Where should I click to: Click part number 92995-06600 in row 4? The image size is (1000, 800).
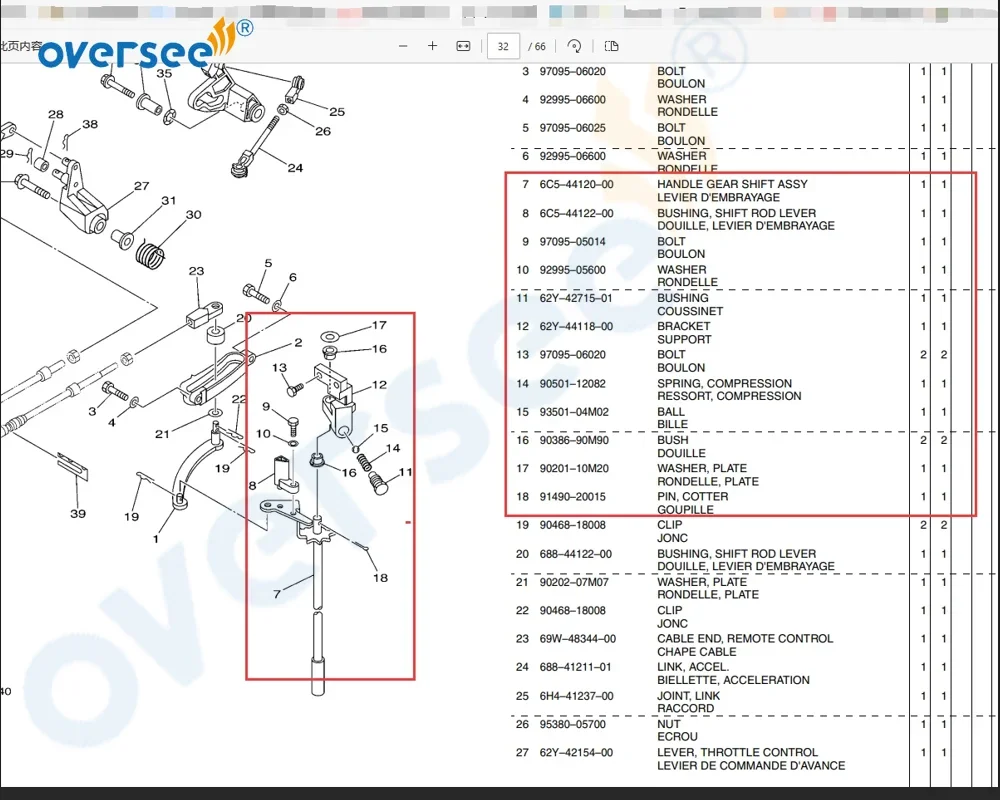point(573,100)
